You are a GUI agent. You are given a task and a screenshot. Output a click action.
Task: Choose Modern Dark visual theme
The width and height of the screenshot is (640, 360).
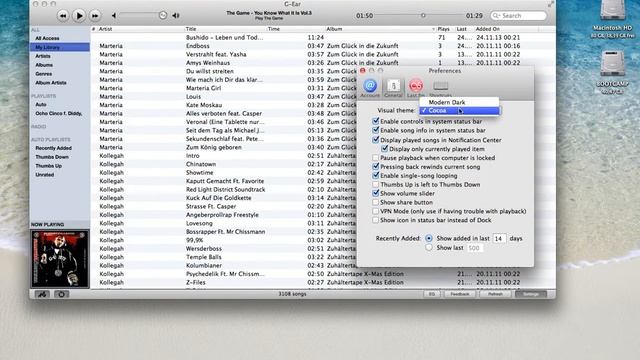click(x=459, y=102)
